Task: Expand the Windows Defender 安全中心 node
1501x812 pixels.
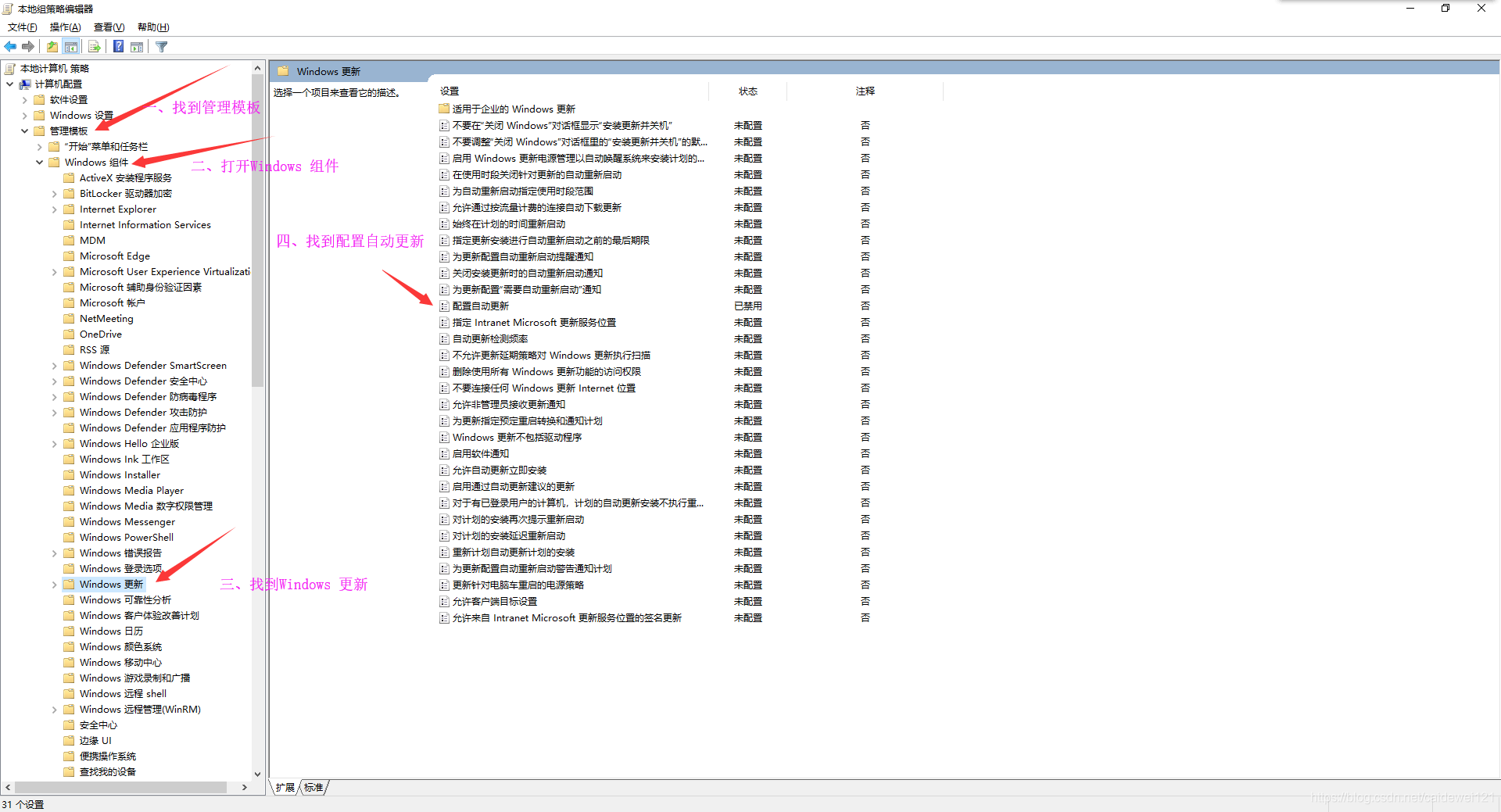Action: pyautogui.click(x=53, y=381)
